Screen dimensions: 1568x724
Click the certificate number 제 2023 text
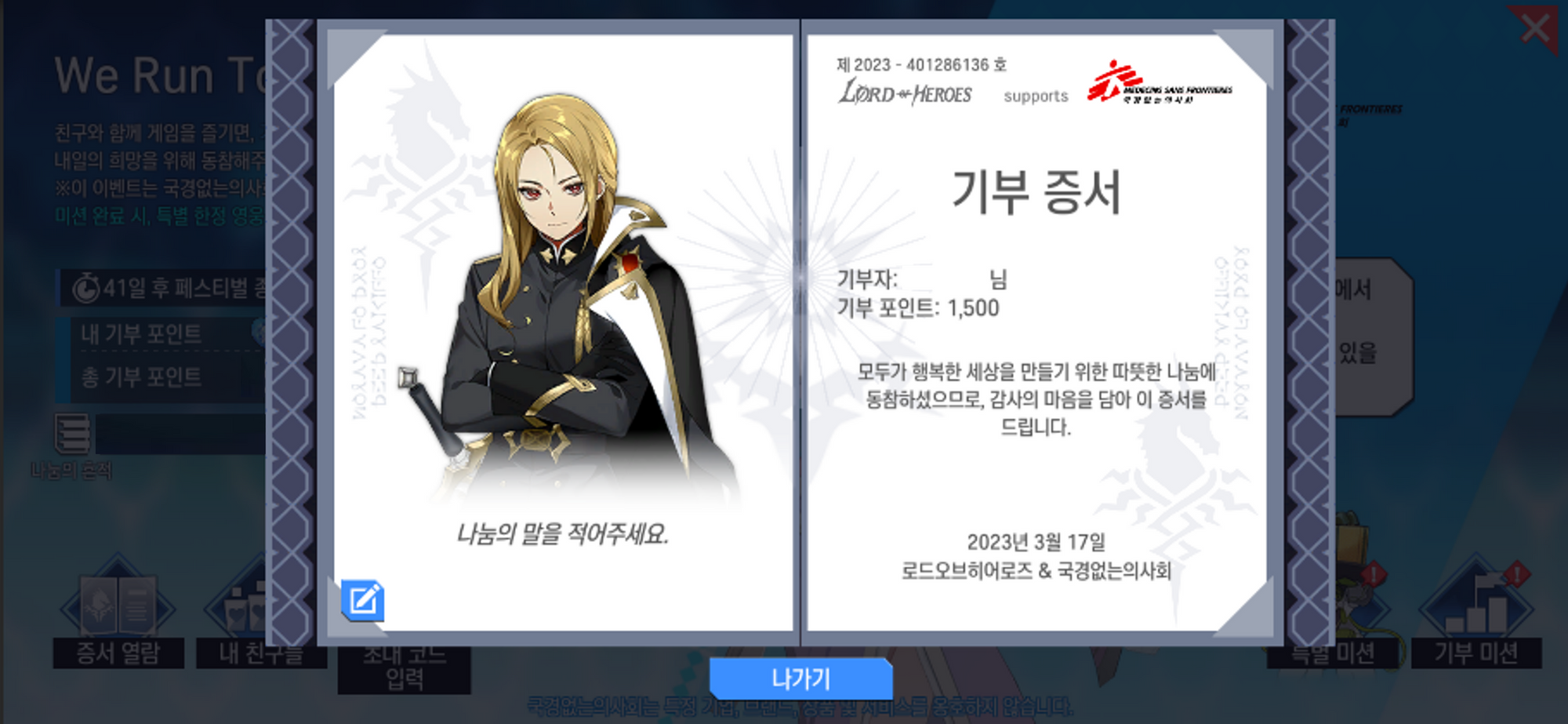pyautogui.click(x=921, y=64)
